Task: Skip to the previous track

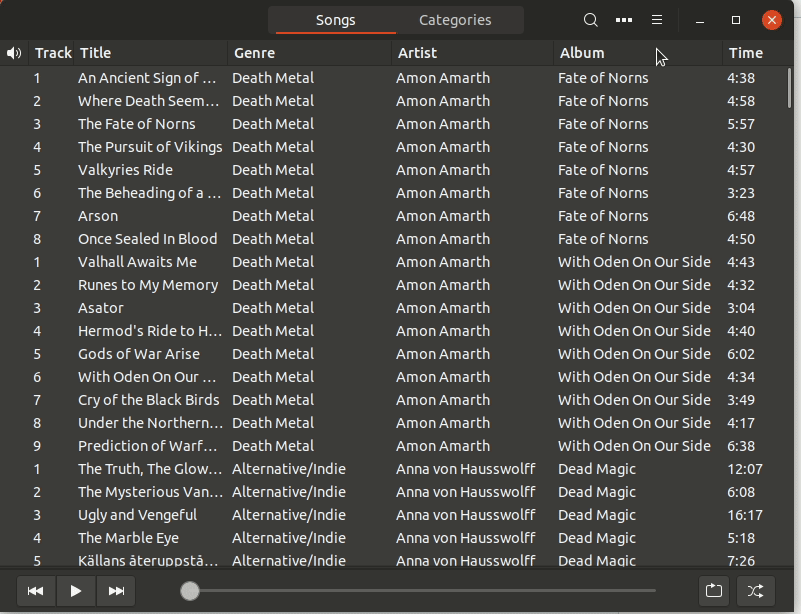Action: click(35, 591)
